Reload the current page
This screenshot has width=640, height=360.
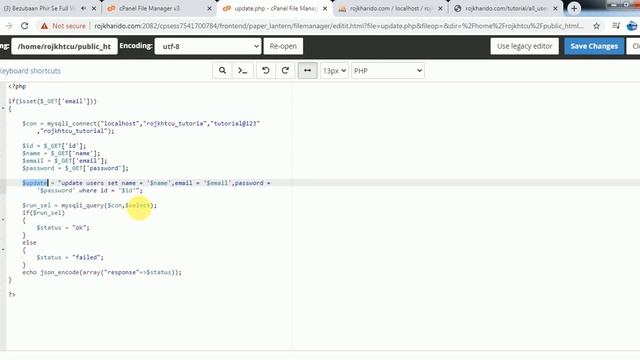[24, 26]
